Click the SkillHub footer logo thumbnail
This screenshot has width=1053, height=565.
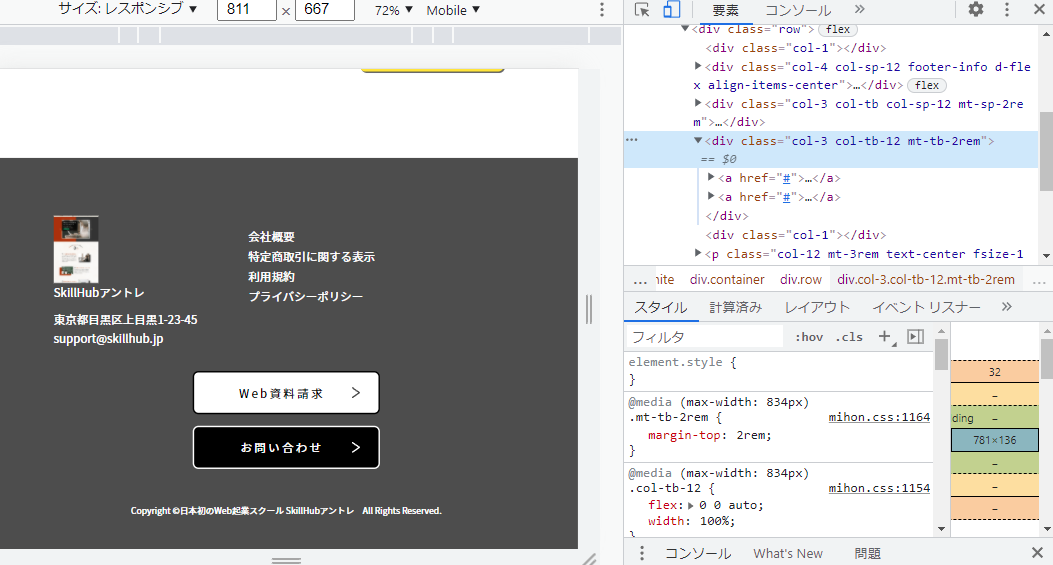[x=76, y=249]
